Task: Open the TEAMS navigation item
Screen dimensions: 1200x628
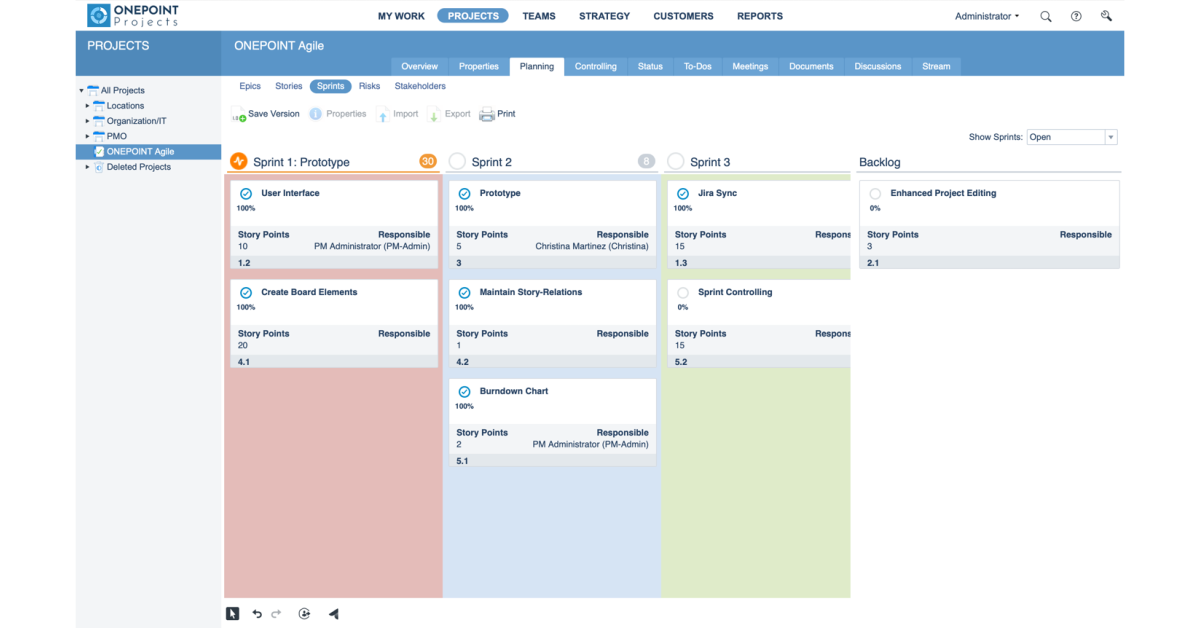Action: point(539,16)
